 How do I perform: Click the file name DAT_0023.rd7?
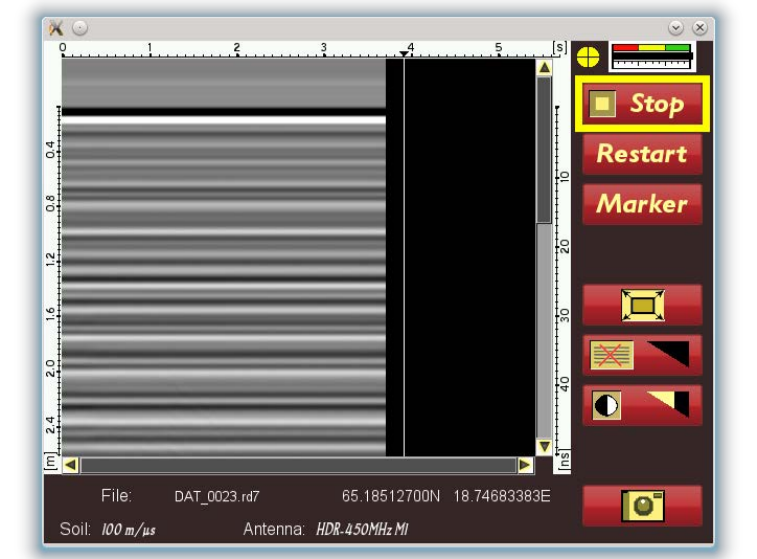(x=217, y=497)
